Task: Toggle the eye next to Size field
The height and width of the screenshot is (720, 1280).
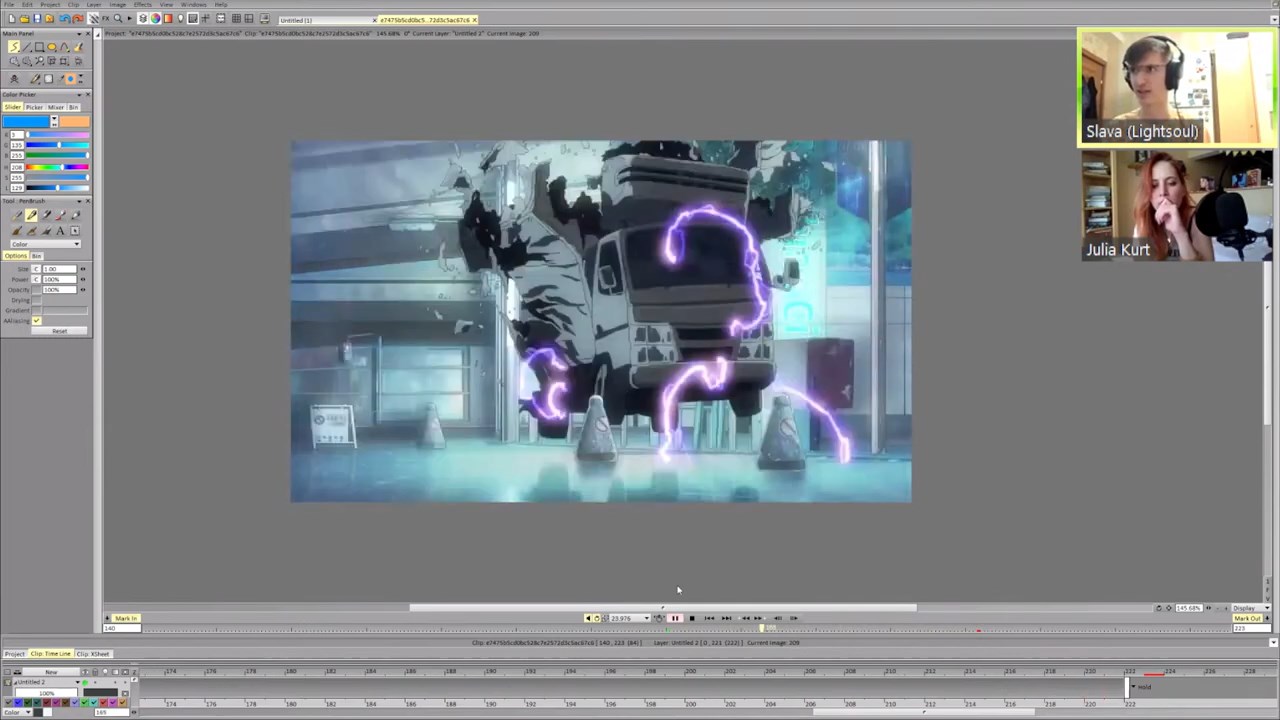Action: point(82,269)
